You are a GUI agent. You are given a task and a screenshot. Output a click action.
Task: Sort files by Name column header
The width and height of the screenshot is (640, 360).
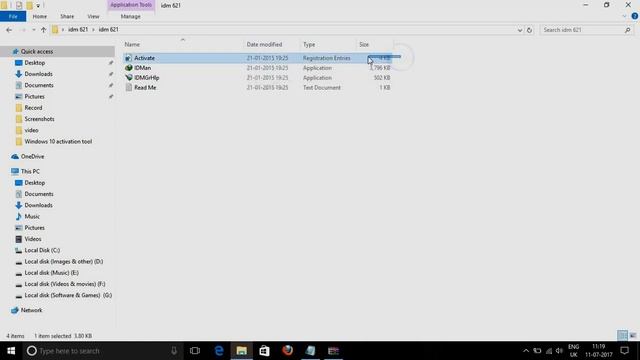click(132, 44)
